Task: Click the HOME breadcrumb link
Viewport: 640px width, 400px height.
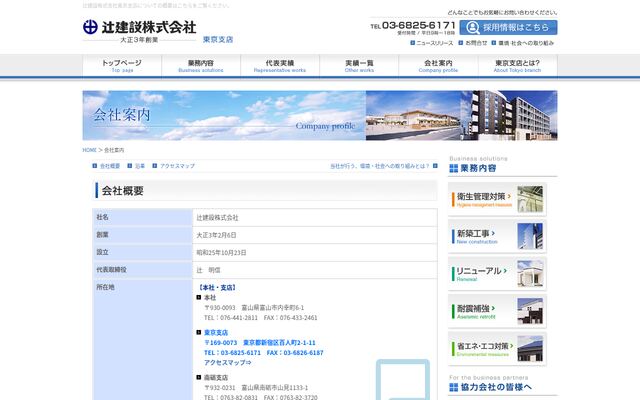Action: click(89, 150)
